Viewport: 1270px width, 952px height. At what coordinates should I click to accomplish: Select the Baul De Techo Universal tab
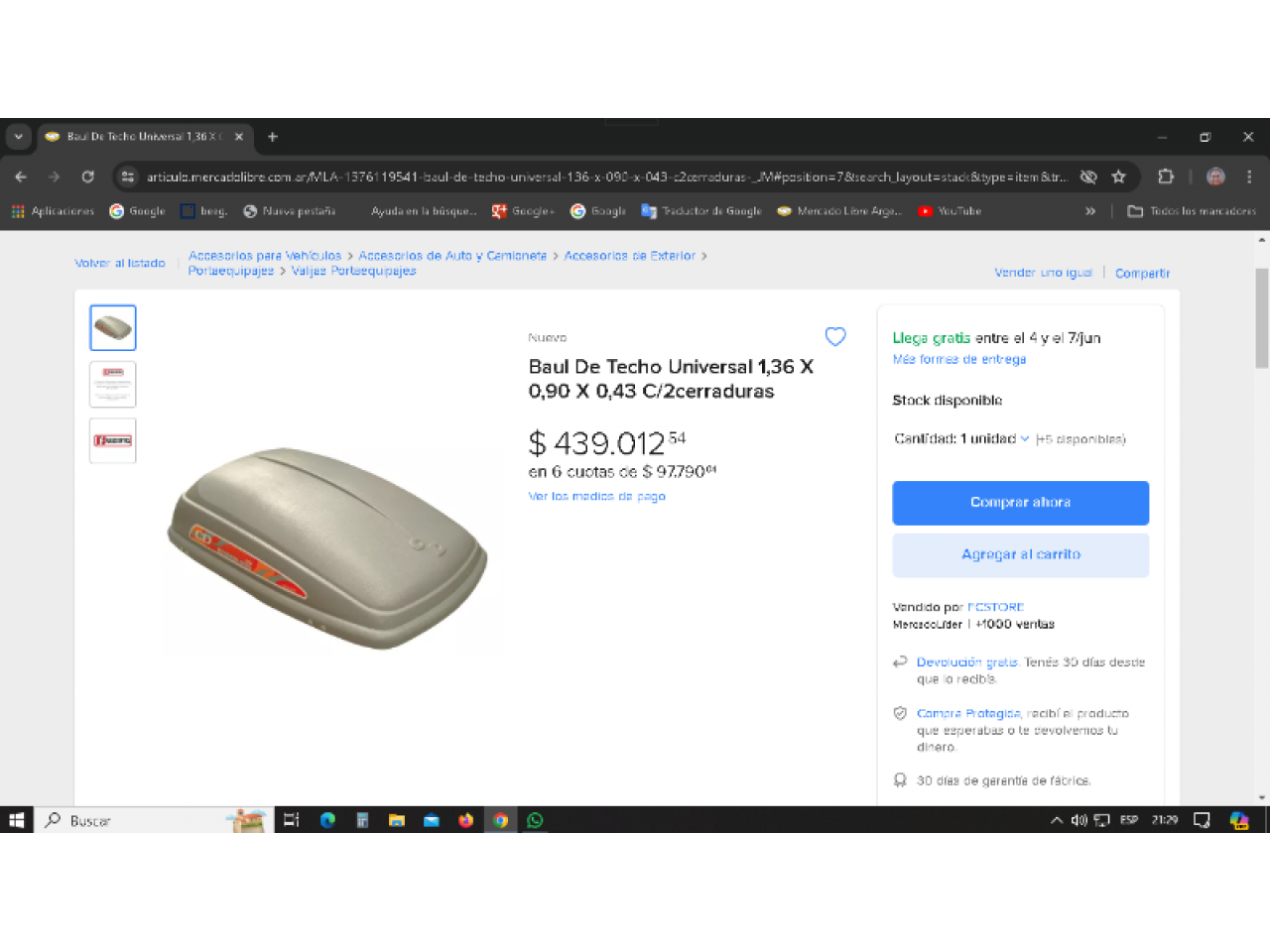pos(145,137)
